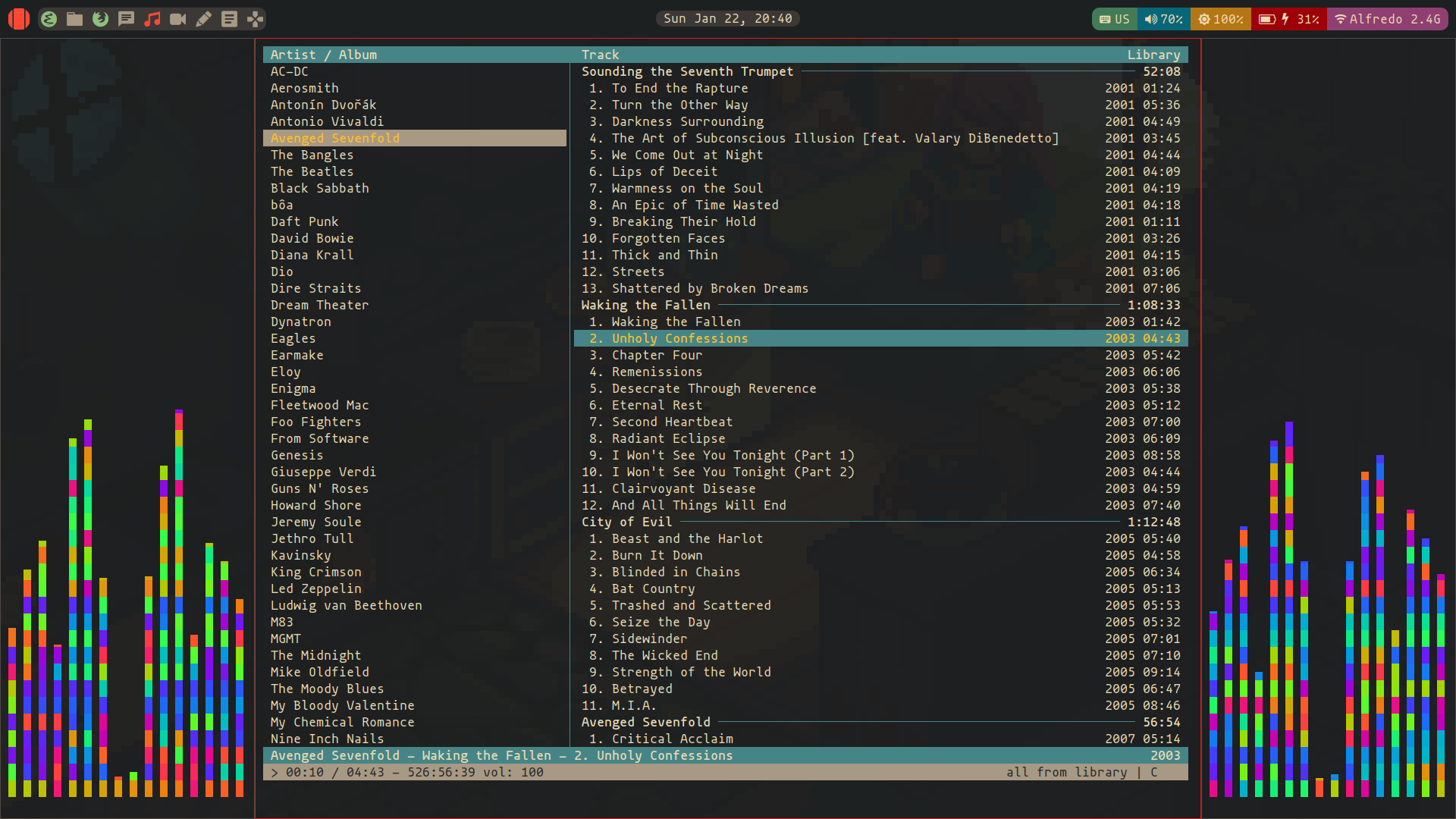This screenshot has height=819, width=1456.
Task: Select the terminal/list view icon
Action: [229, 18]
